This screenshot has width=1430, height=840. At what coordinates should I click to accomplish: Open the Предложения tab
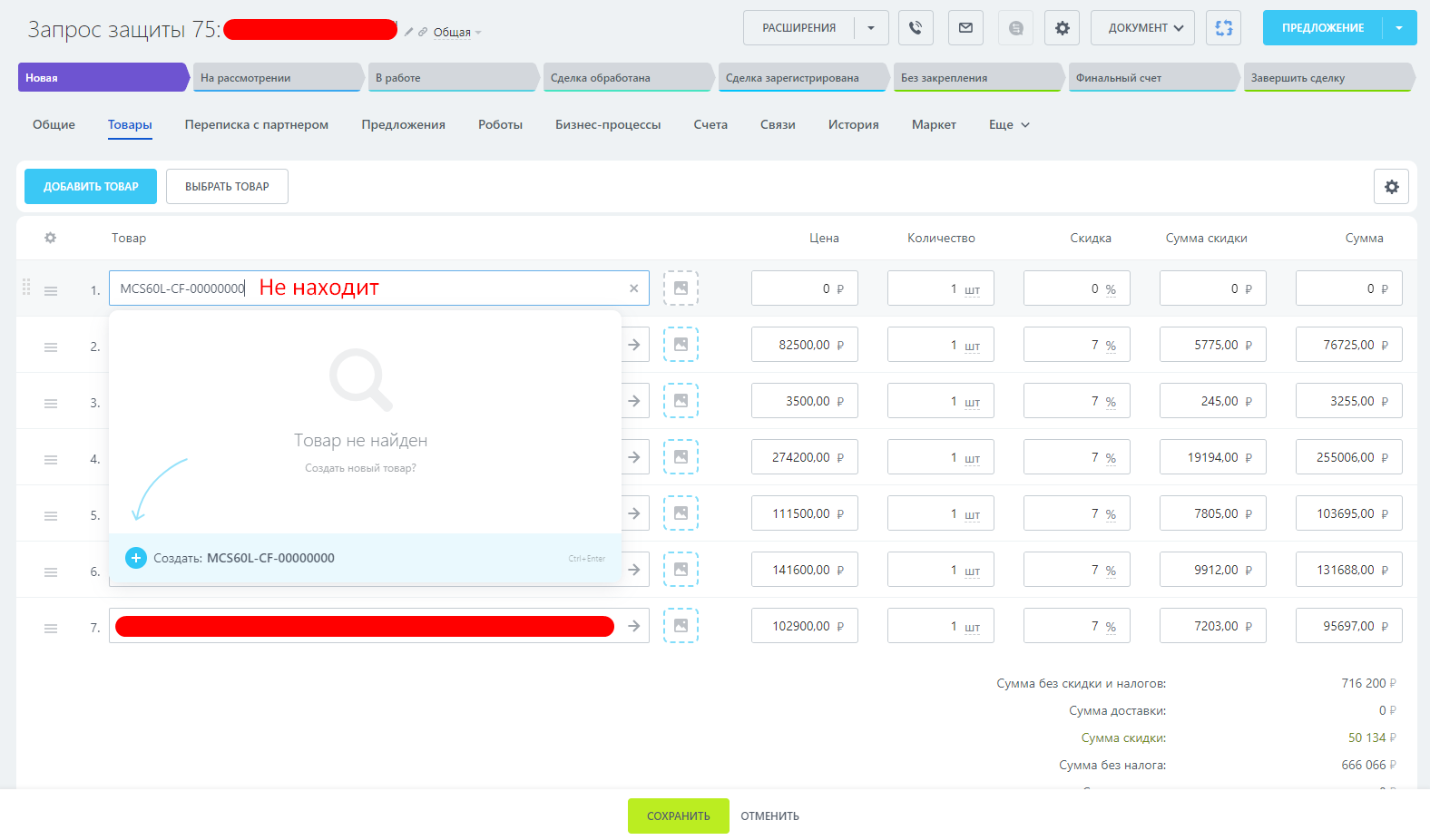pos(403,124)
